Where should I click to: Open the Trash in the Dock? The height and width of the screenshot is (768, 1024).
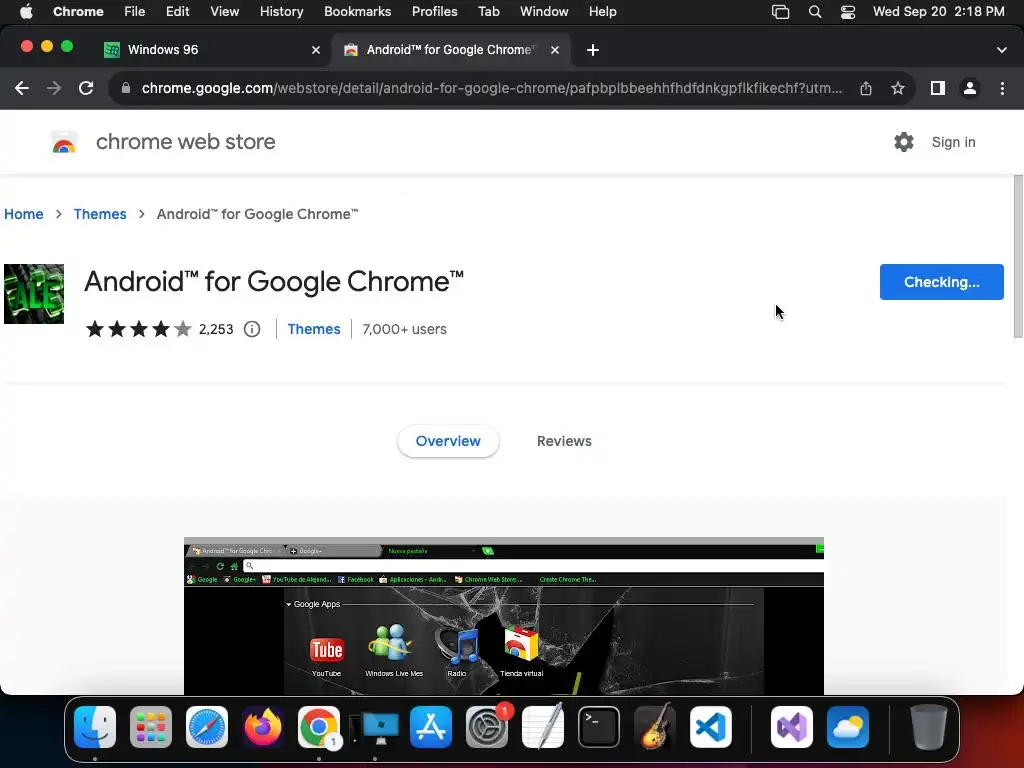(929, 727)
